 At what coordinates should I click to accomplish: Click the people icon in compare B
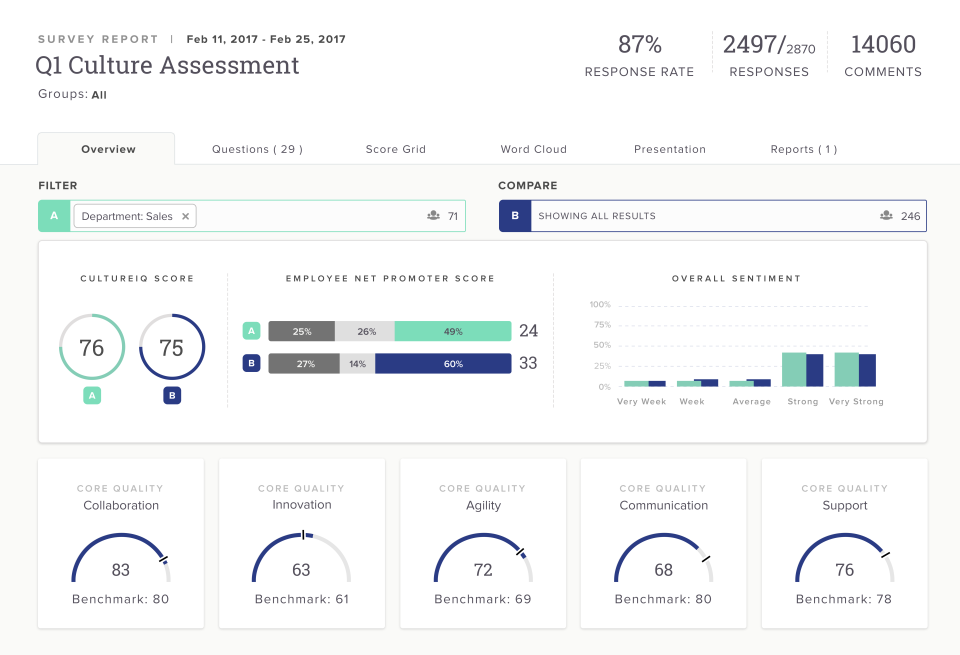[x=886, y=216]
